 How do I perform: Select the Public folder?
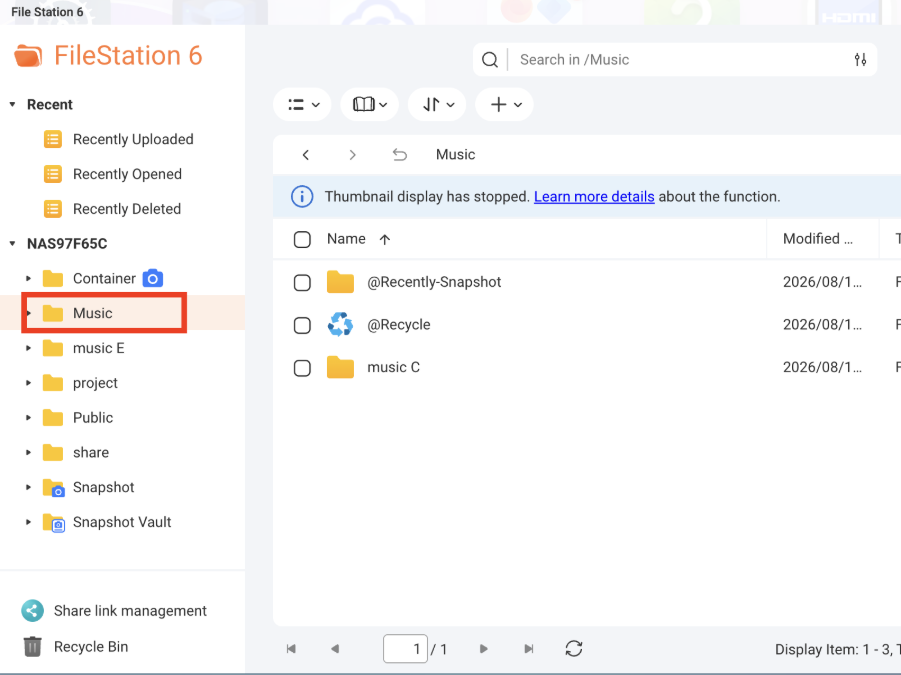tap(93, 418)
